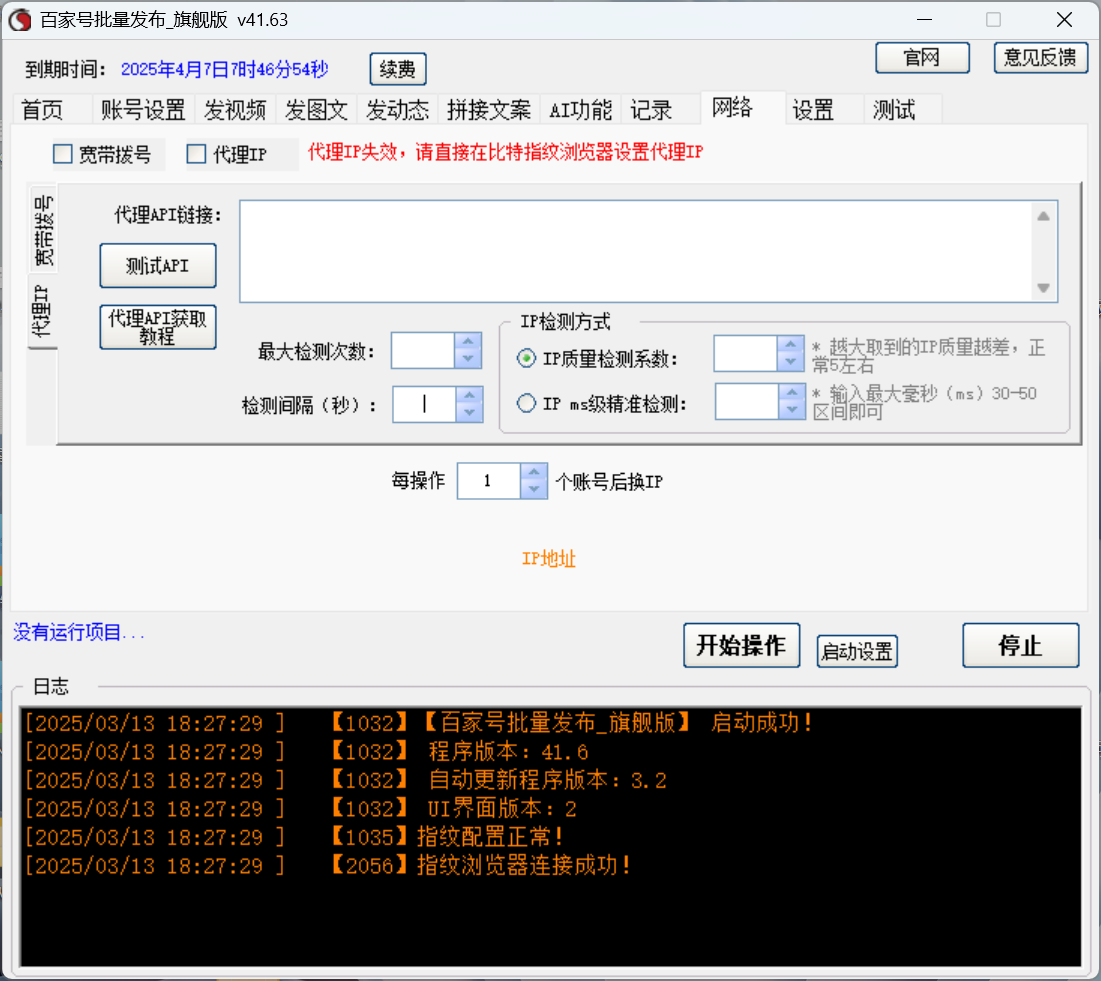Increase 检测间隔 with up arrow
The height and width of the screenshot is (981, 1101).
tap(470, 395)
